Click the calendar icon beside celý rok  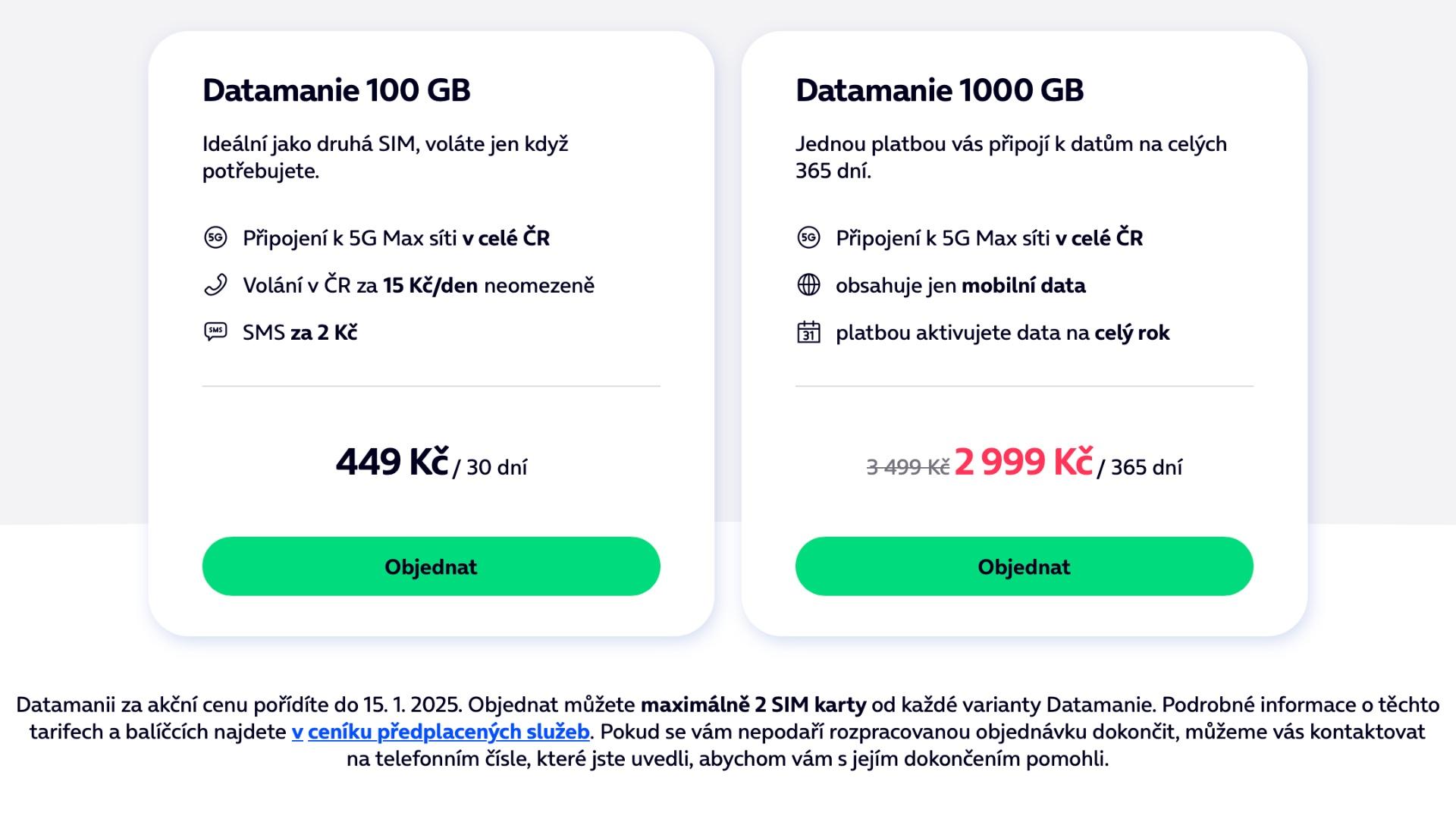click(x=808, y=332)
